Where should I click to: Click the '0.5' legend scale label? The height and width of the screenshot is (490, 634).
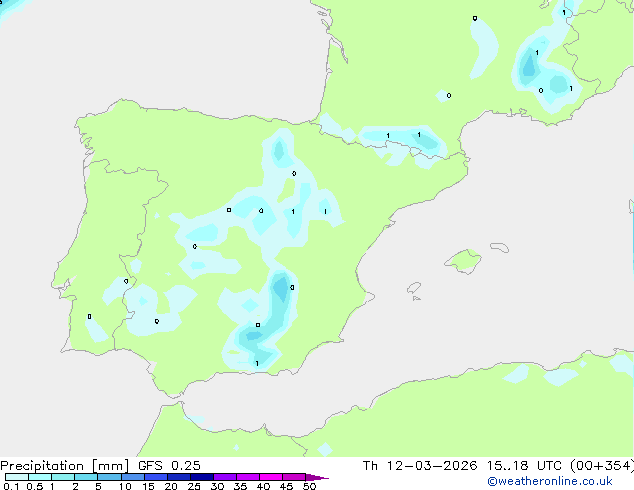tap(34, 486)
